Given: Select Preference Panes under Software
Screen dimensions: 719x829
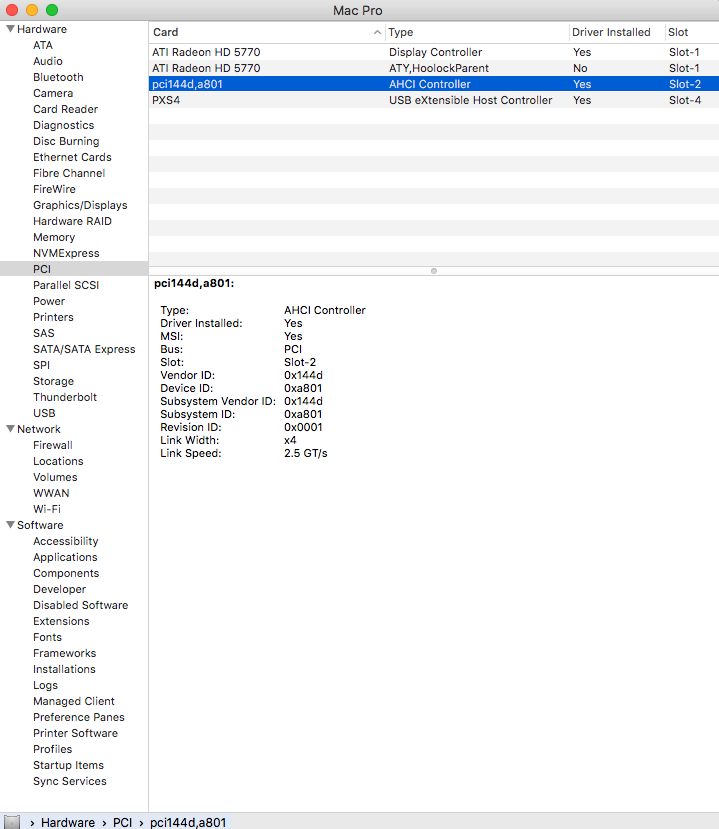Looking at the screenshot, I should coord(79,717).
